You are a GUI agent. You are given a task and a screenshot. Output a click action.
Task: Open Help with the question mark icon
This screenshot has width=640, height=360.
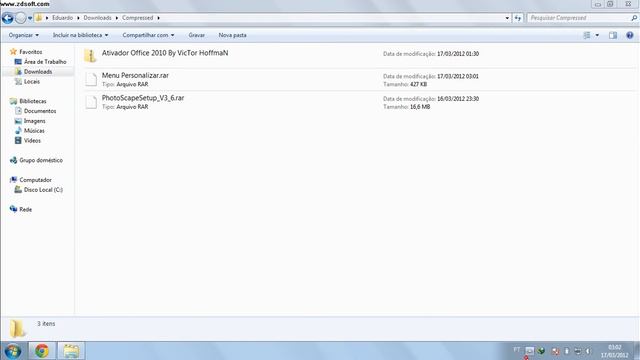point(630,36)
